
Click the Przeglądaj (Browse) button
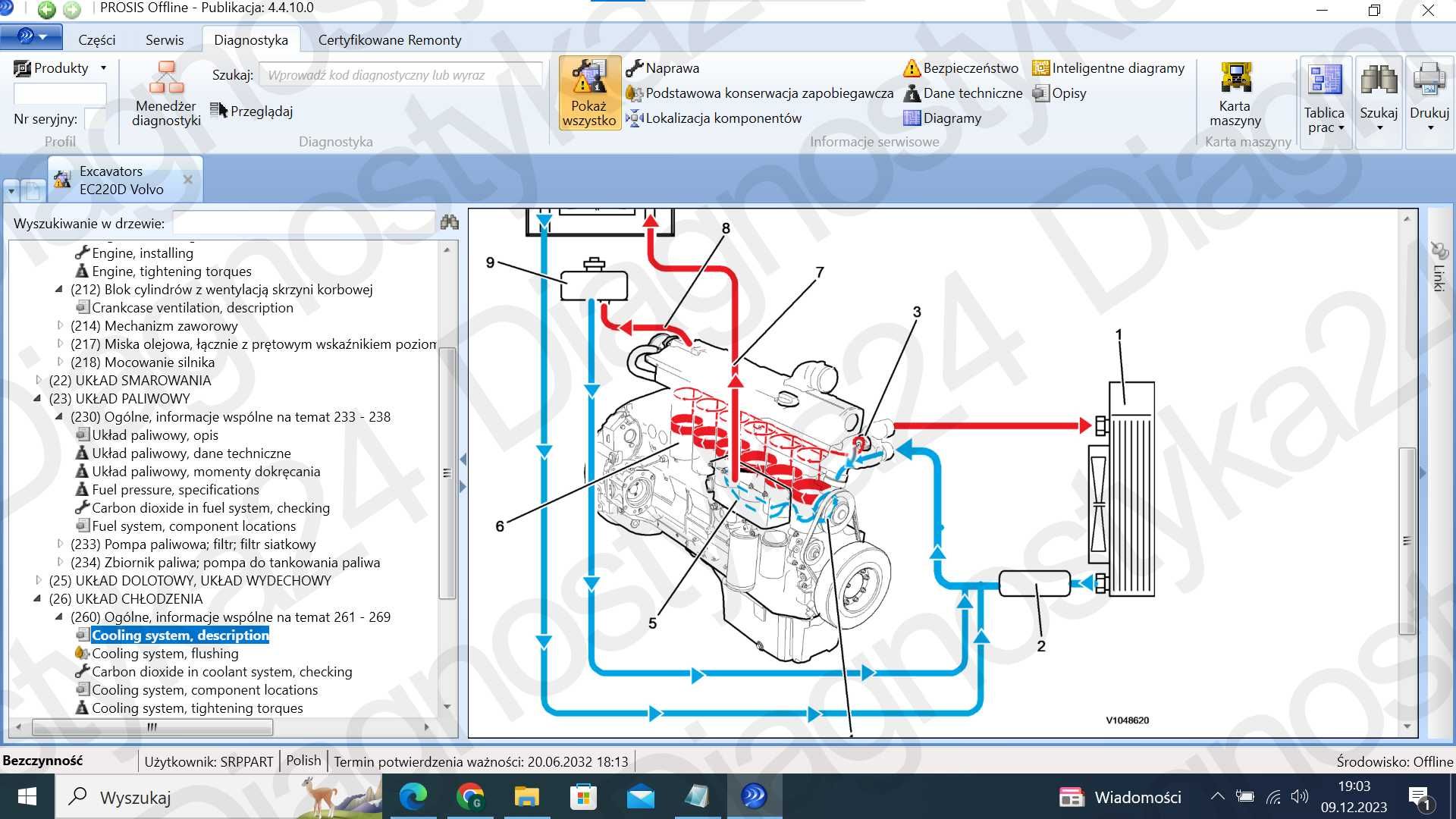point(253,111)
